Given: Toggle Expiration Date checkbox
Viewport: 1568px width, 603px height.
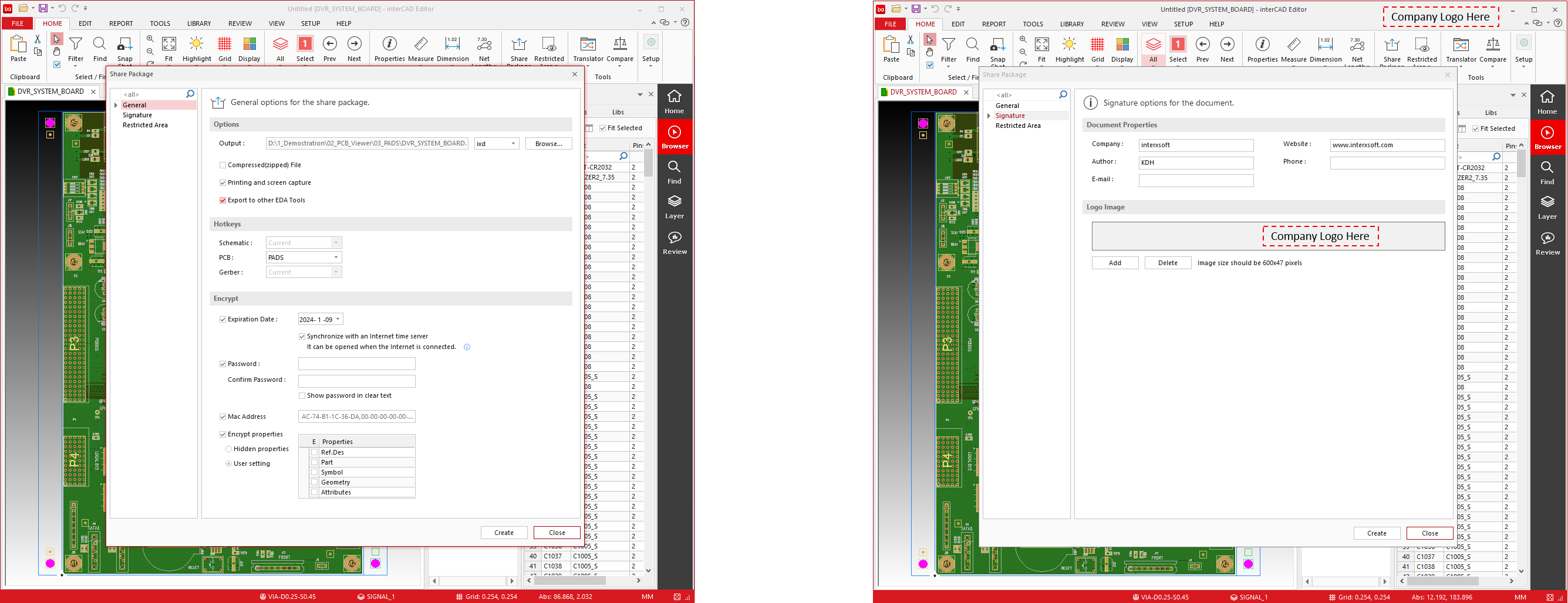Looking at the screenshot, I should [x=222, y=319].
